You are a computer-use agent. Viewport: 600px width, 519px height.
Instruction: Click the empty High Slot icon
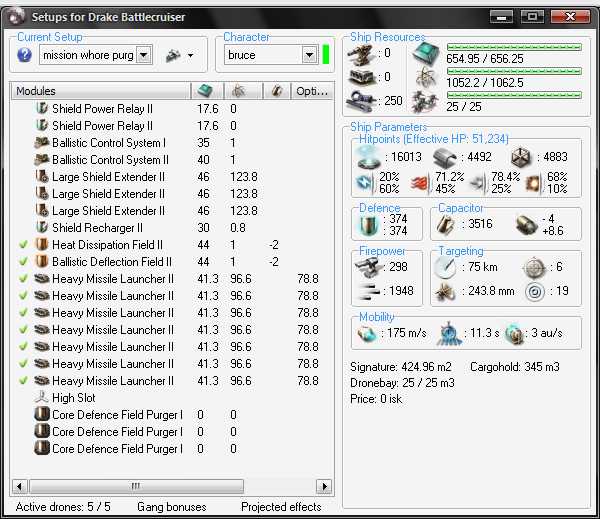42,397
